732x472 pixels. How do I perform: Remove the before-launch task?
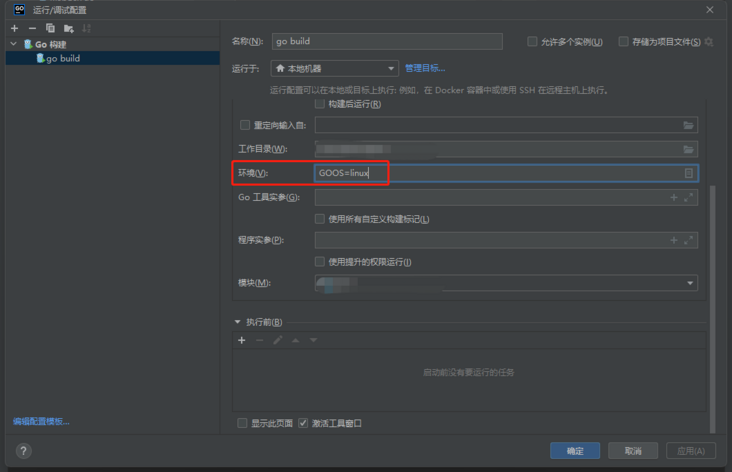pos(260,340)
